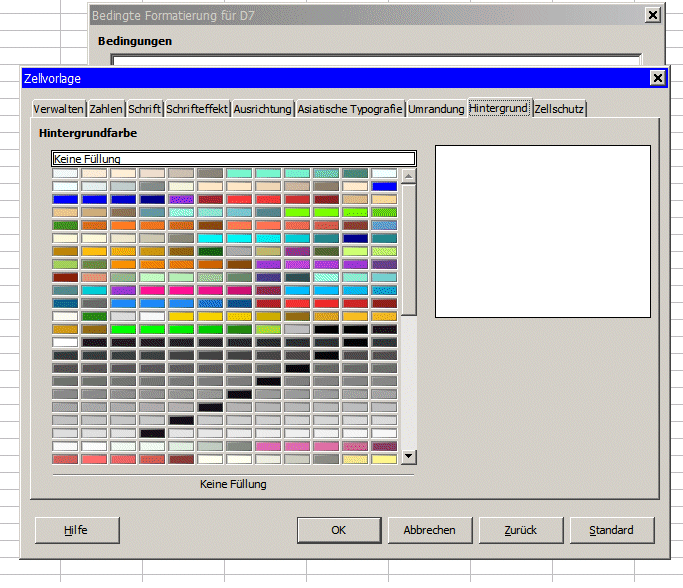The width and height of the screenshot is (683, 588).
Task: Pick the blue swatch in palette's second row
Action: tap(384, 186)
